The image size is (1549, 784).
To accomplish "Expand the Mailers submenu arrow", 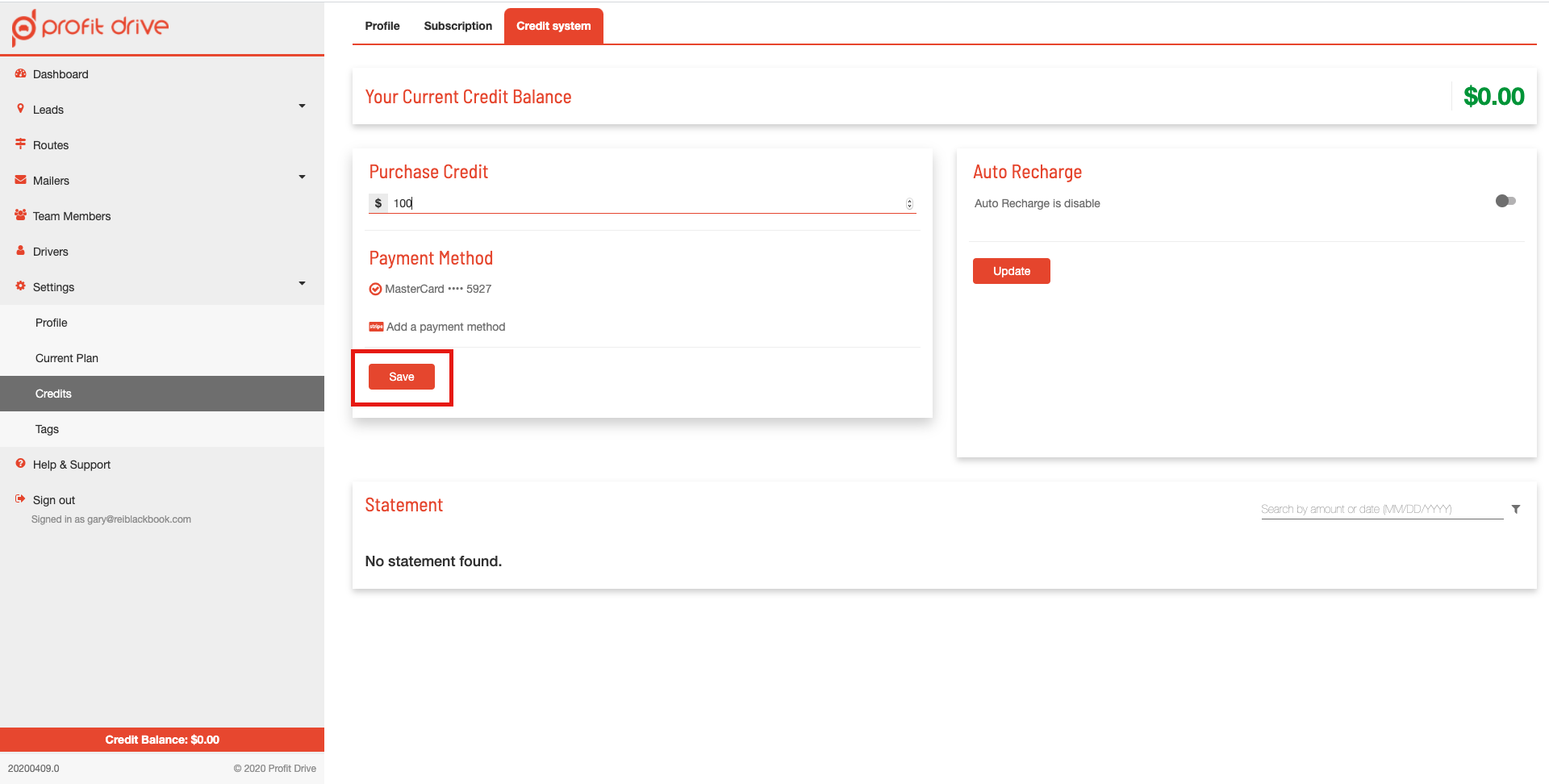I will [x=303, y=177].
